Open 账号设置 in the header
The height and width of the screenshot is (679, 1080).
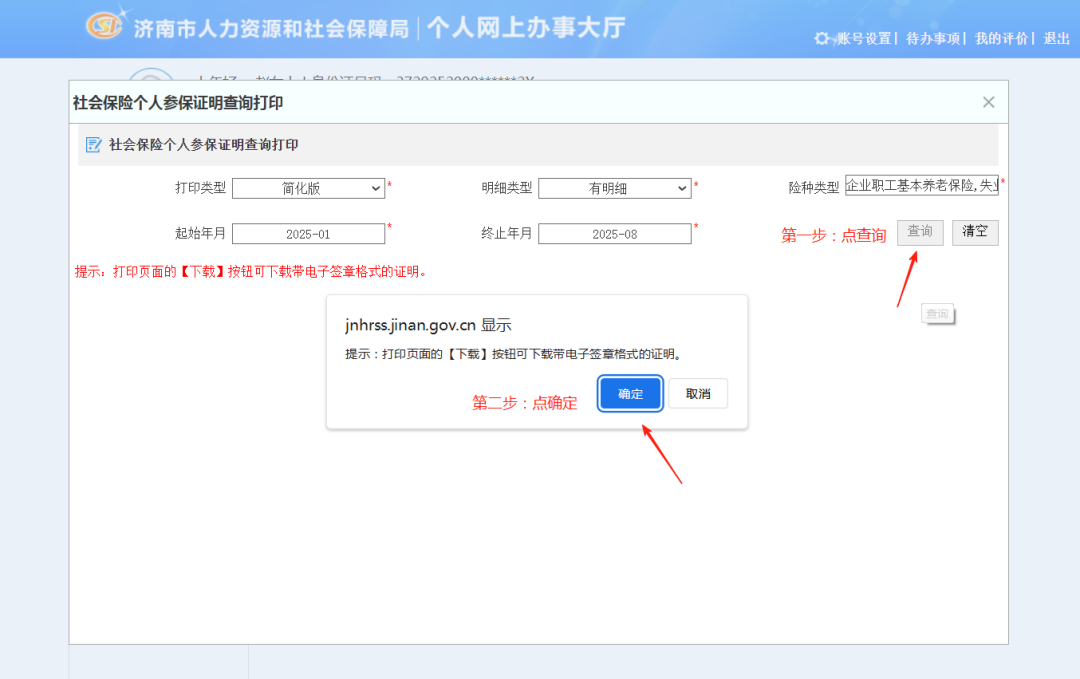pos(864,39)
